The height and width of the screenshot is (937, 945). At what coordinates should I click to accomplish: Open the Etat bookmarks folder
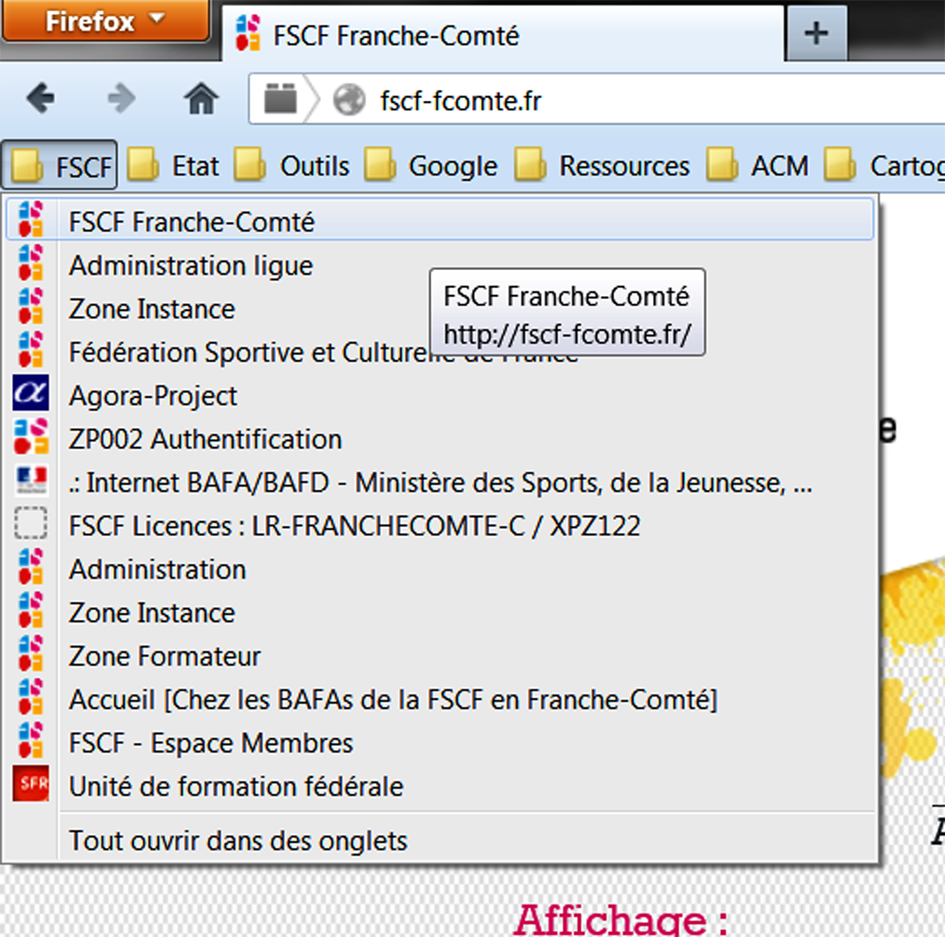pos(174,165)
